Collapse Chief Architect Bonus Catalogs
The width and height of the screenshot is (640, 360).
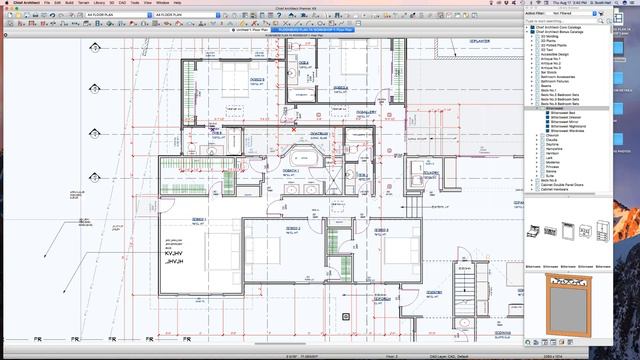tap(527, 32)
